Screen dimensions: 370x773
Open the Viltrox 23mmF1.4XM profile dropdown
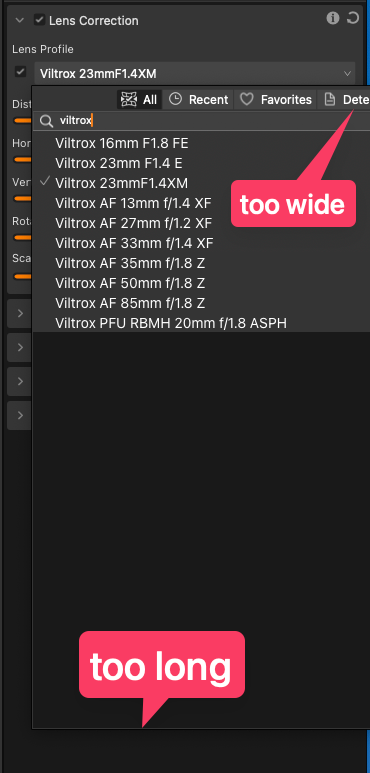(x=195, y=74)
